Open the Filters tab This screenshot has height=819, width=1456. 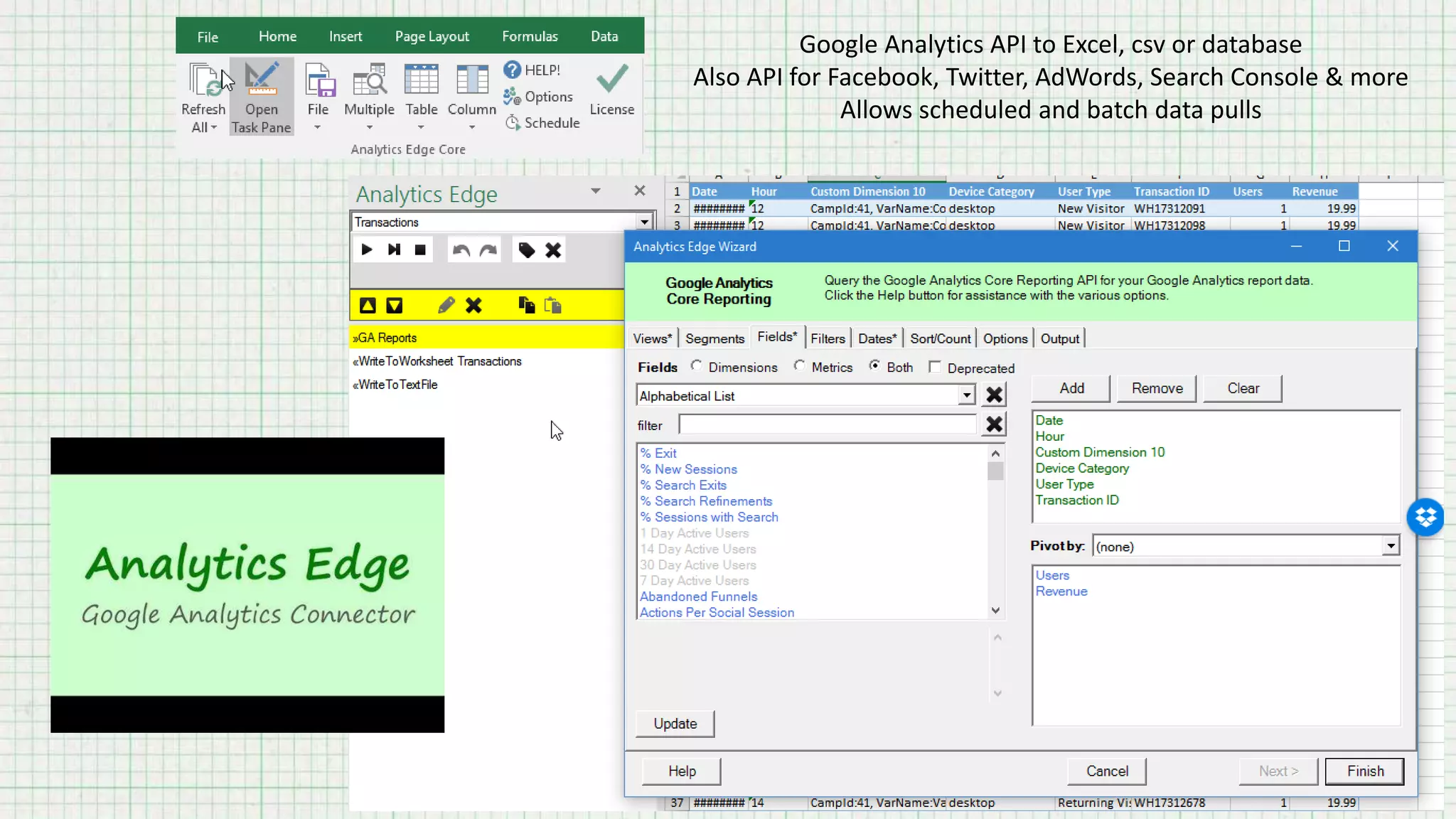828,338
